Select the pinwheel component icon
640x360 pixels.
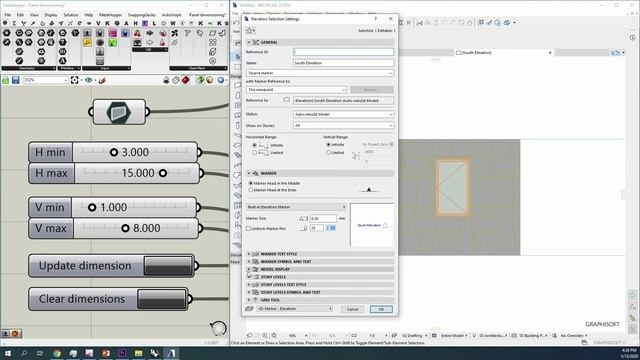pyautogui.click(x=175, y=33)
